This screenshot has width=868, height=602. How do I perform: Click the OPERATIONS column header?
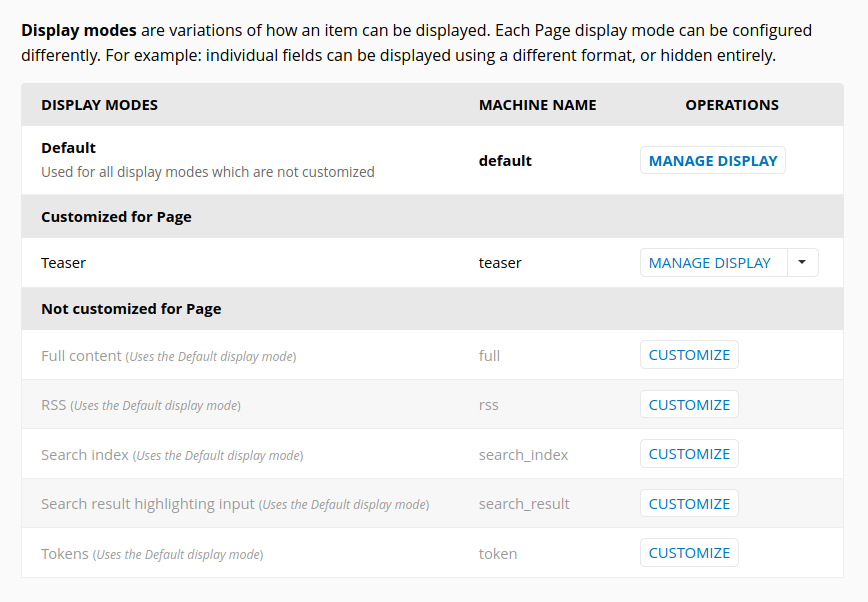732,104
